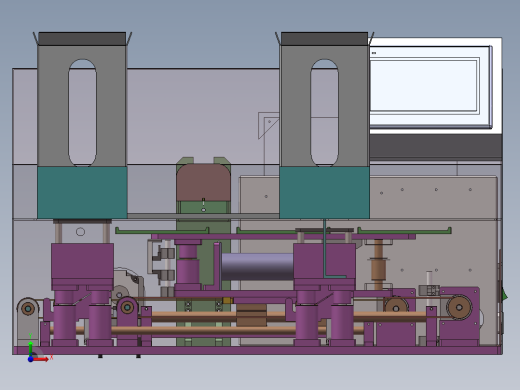Select the oblong slot in right hopper
The width and height of the screenshot is (520, 390).
pos(324,113)
